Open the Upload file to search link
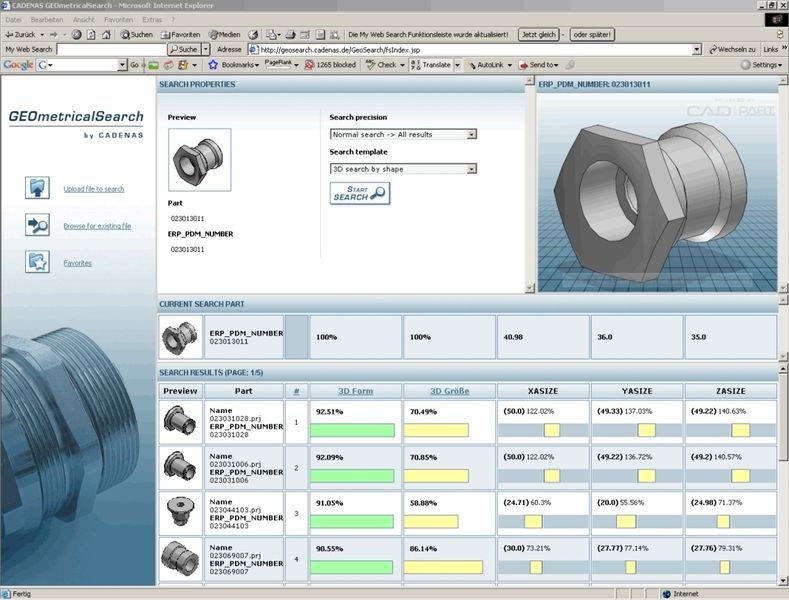This screenshot has width=789, height=600. click(x=94, y=189)
